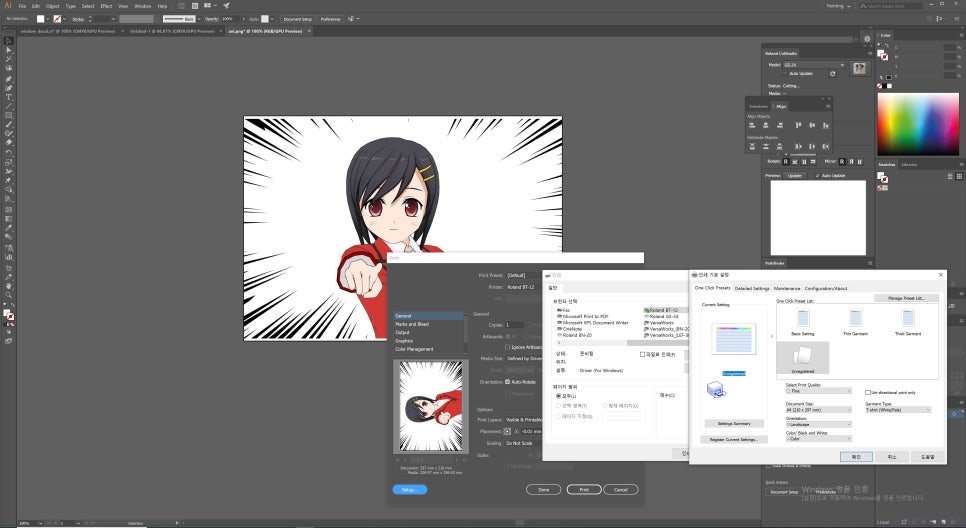Screen dimensions: 966x528
Task: Open the Select Print Quality dropdown
Action: coord(819,391)
